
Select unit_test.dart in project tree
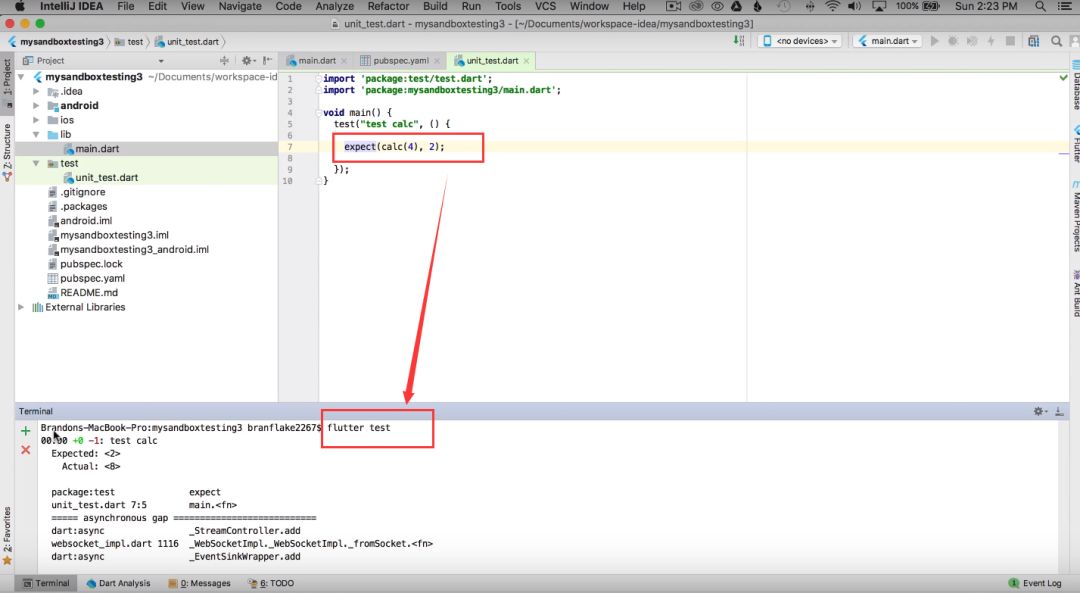[101, 178]
